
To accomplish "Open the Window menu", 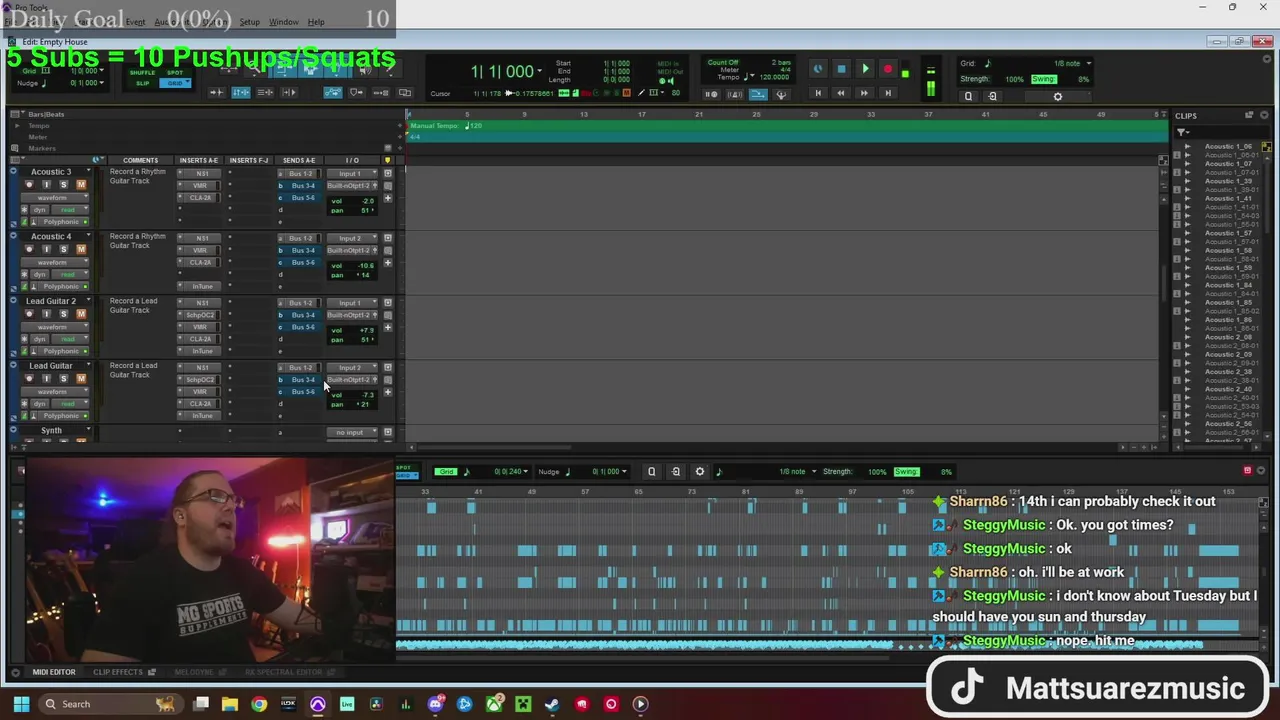I will click(x=283, y=22).
